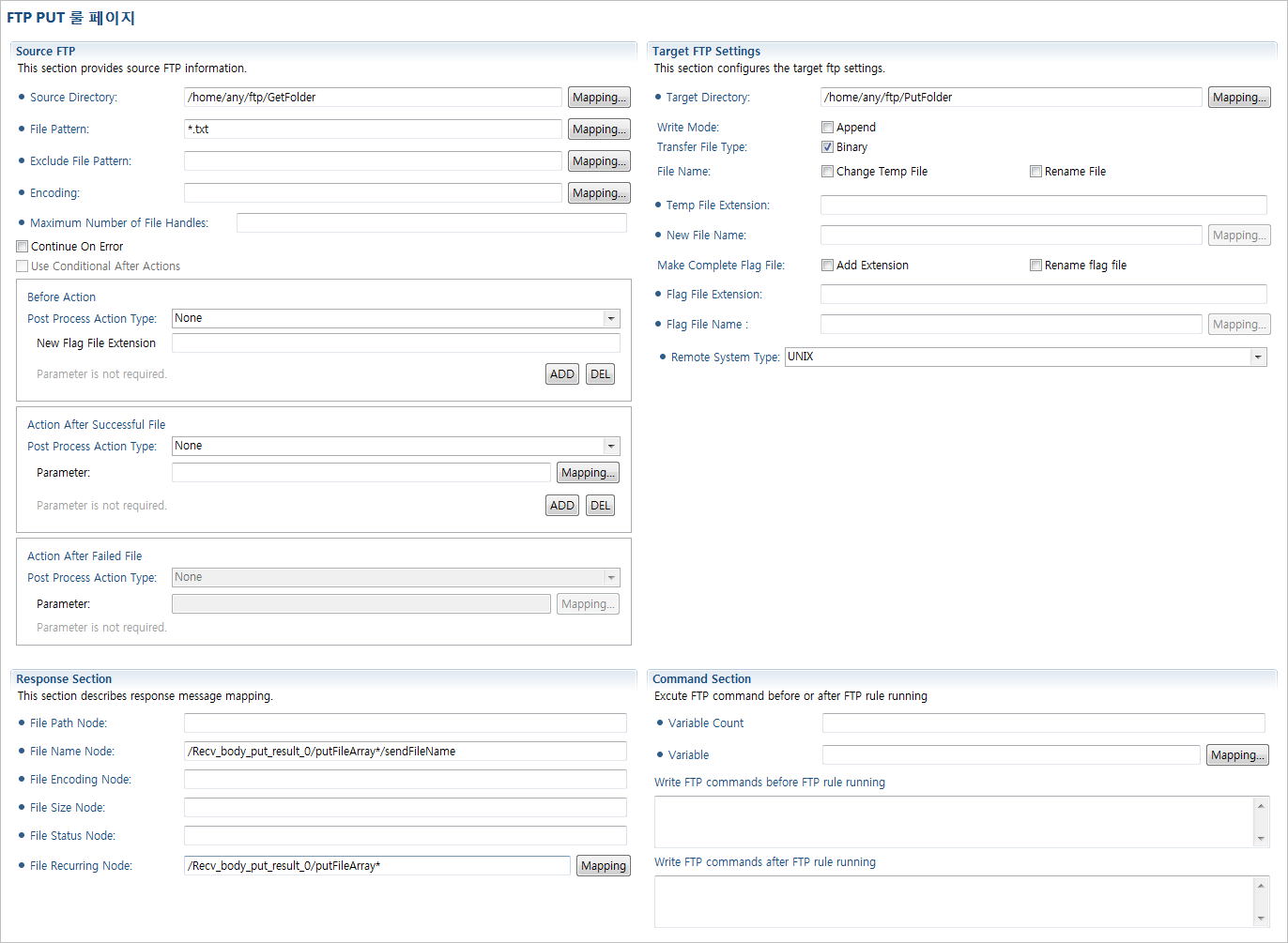This screenshot has height=943, width=1288.
Task: Enable Add Extension for flag file
Action: [827, 266]
